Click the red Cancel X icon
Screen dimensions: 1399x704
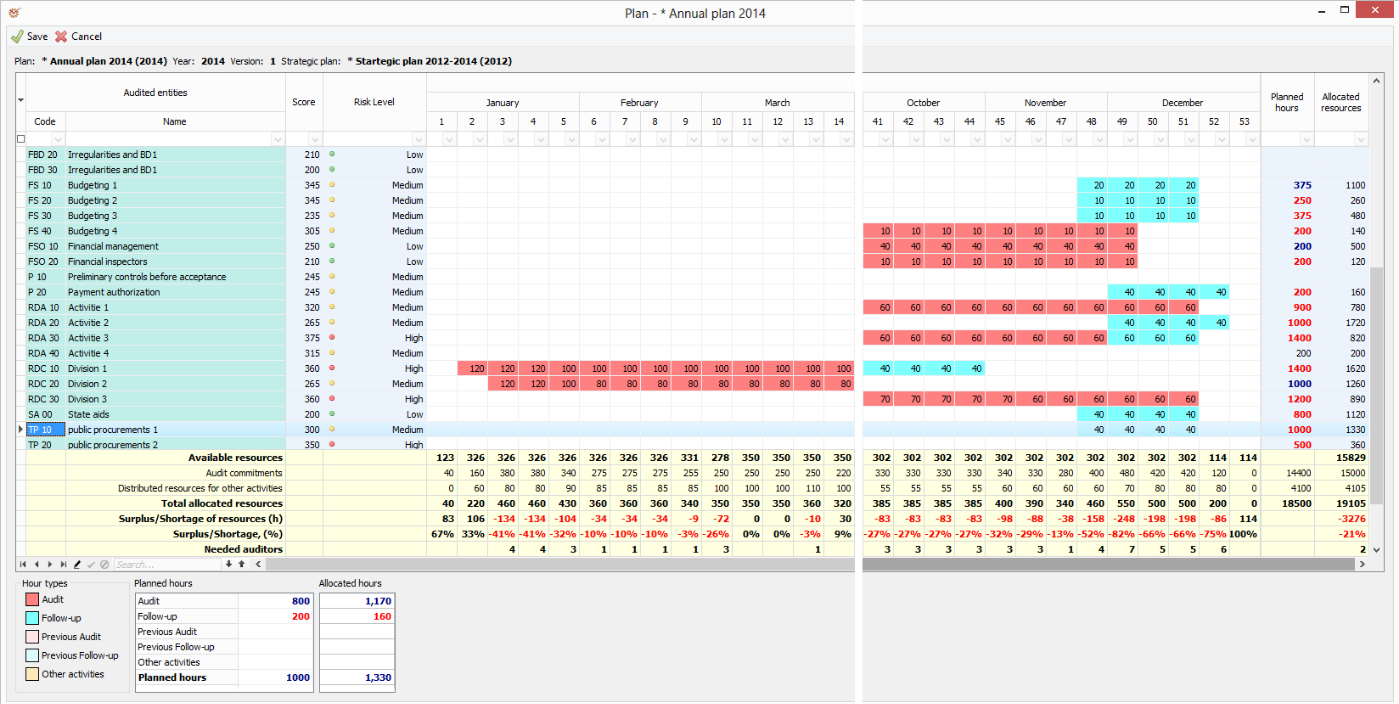(x=61, y=37)
